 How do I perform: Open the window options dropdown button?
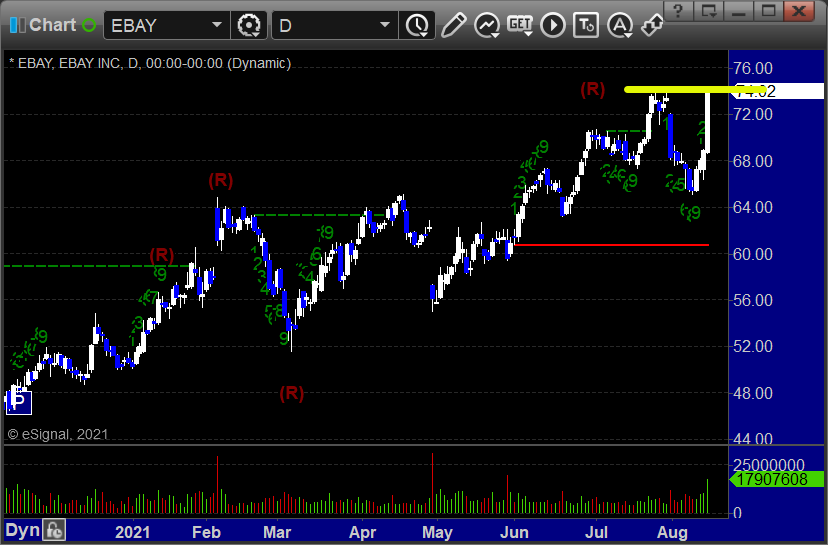pos(709,11)
